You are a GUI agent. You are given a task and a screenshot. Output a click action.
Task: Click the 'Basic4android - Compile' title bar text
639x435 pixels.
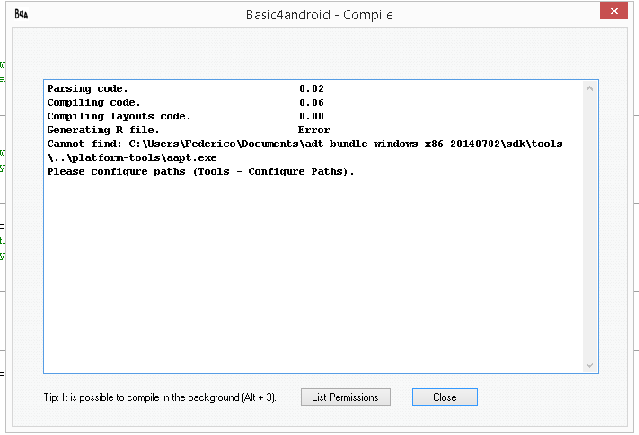coord(319,15)
